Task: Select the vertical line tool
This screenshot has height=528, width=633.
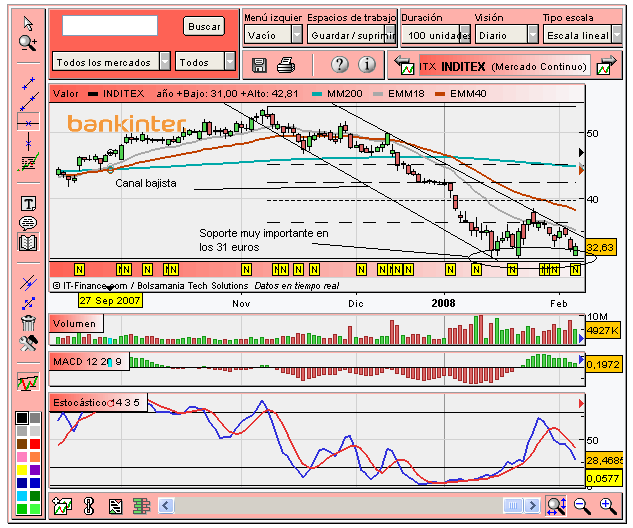Action: click(x=28, y=143)
